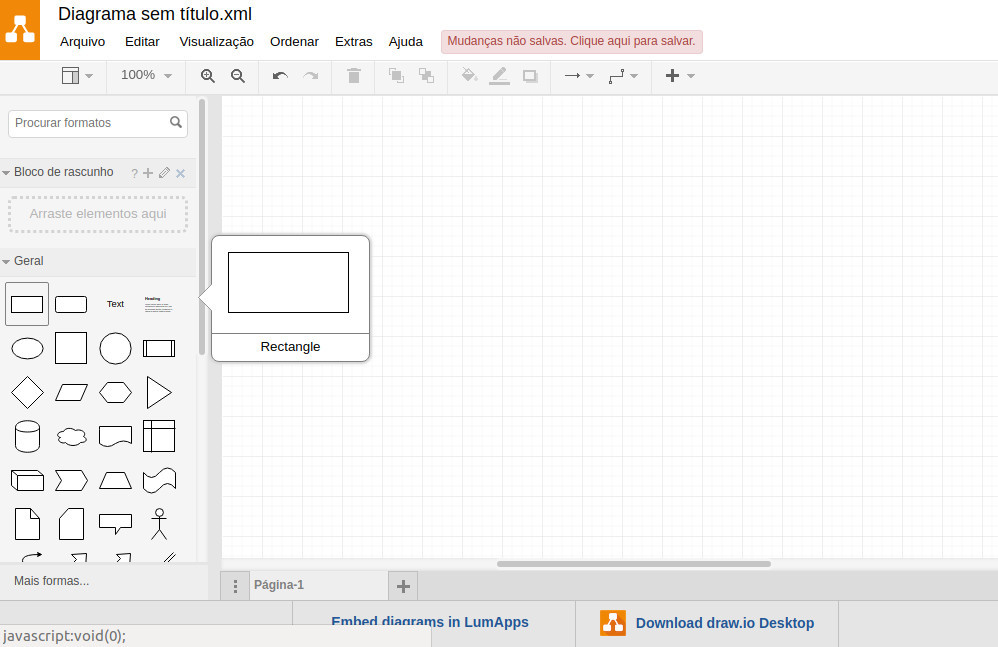Close the scratchpad with the X icon
The width and height of the screenshot is (998, 647).
pyautogui.click(x=181, y=174)
